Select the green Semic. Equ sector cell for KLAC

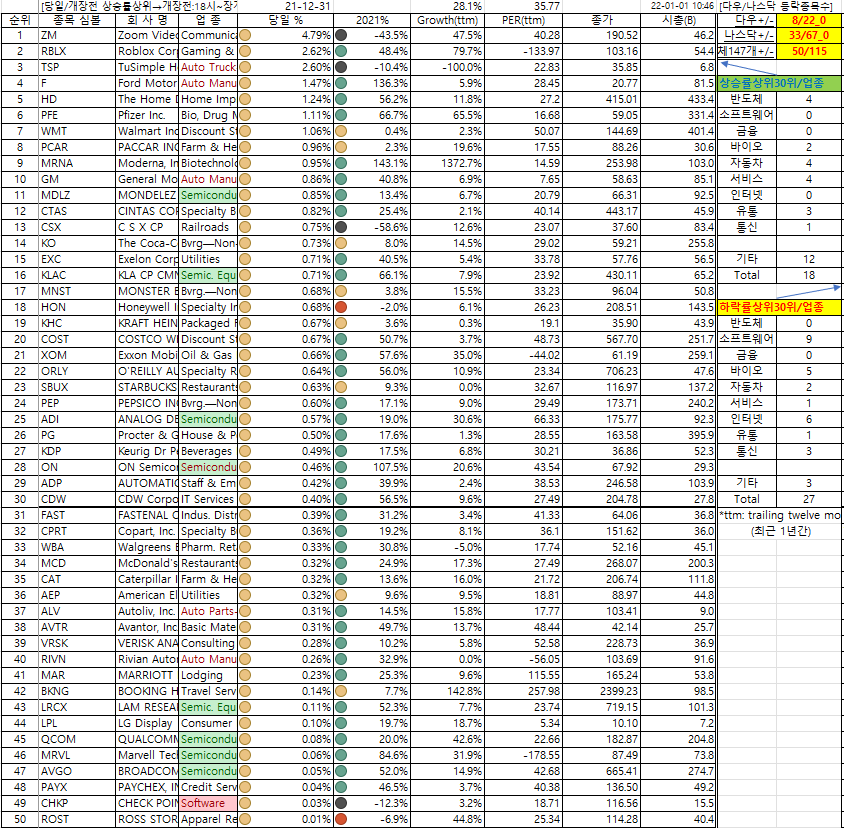(208, 275)
